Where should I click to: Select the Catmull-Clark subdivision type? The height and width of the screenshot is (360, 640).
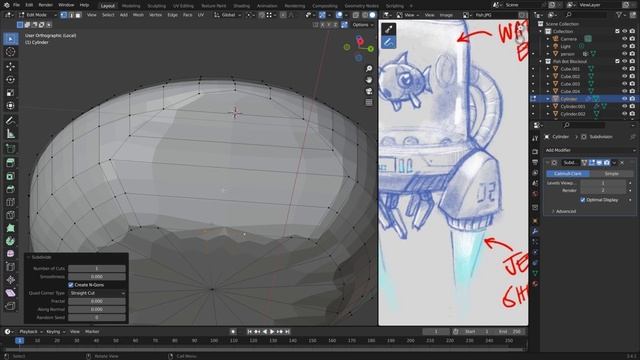[x=568, y=174]
